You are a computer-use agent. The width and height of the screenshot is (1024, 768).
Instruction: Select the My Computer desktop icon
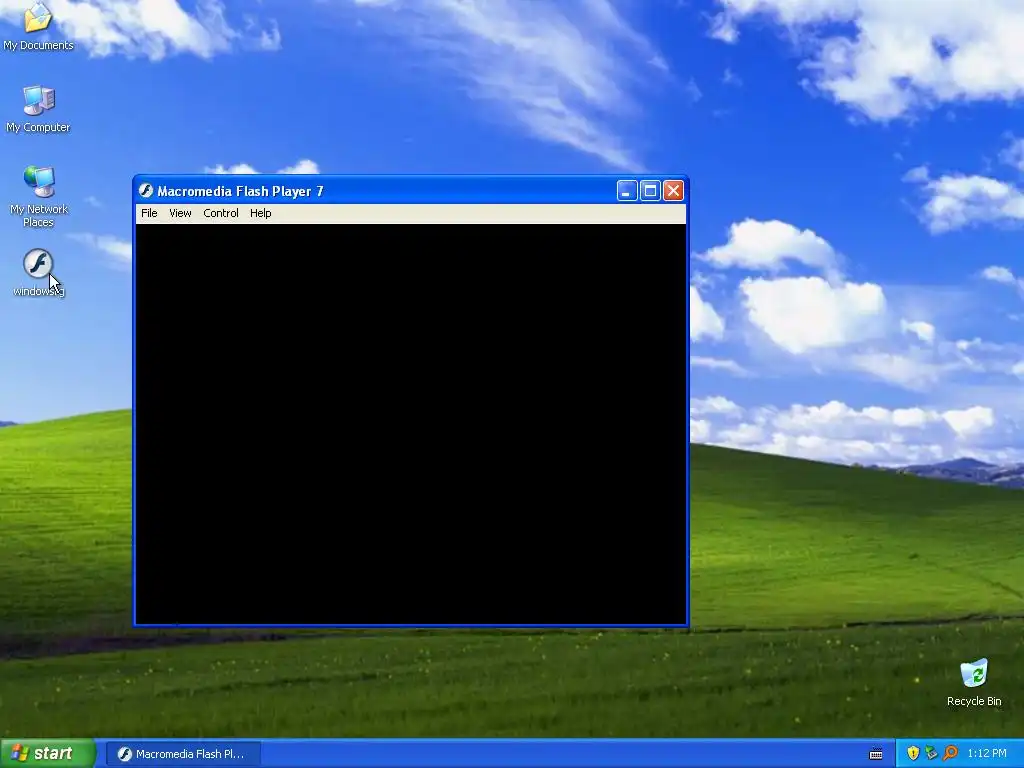coord(38,108)
